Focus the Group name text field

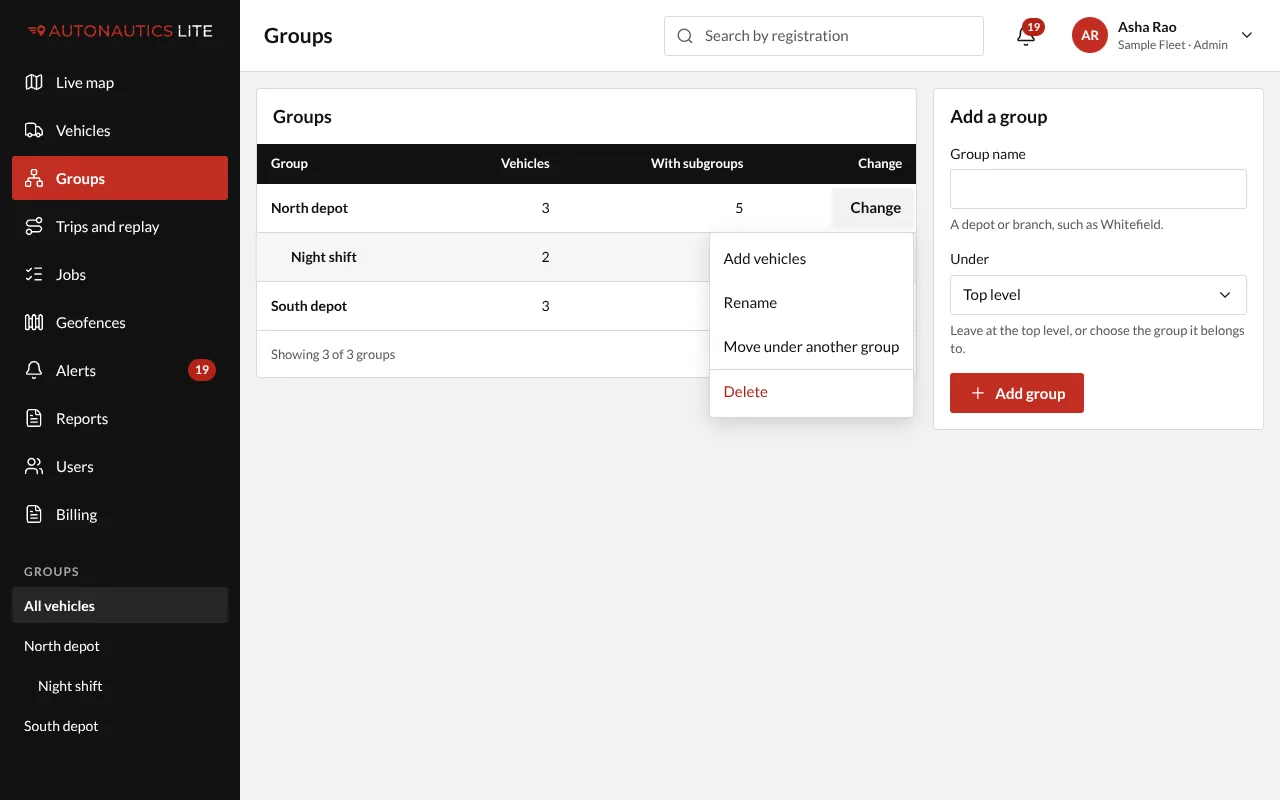point(1098,189)
